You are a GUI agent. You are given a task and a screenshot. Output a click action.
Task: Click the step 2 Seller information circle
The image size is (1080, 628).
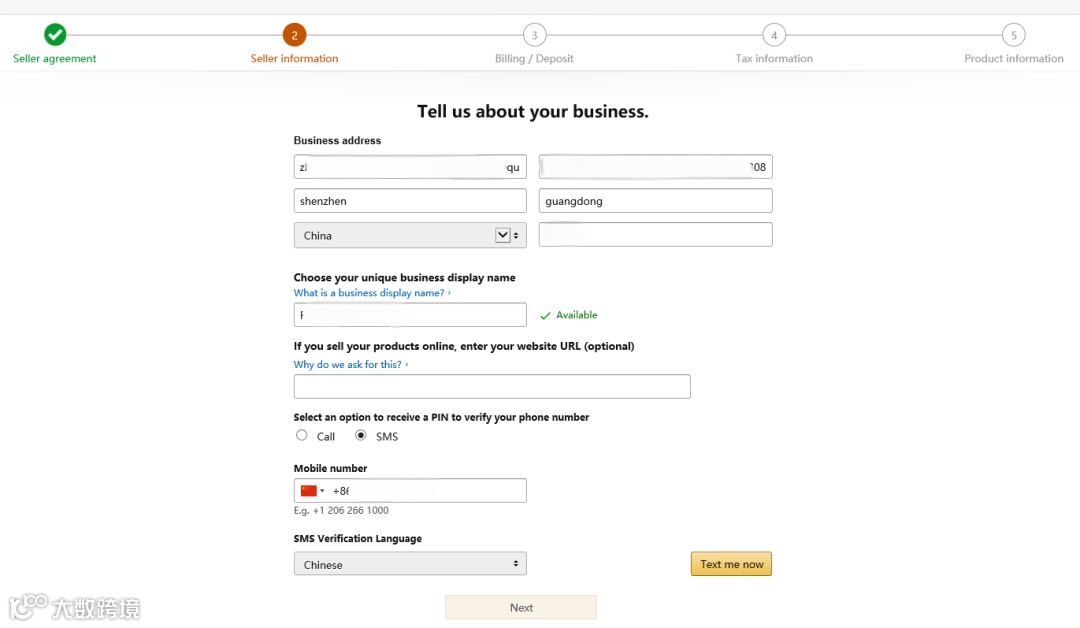294,35
